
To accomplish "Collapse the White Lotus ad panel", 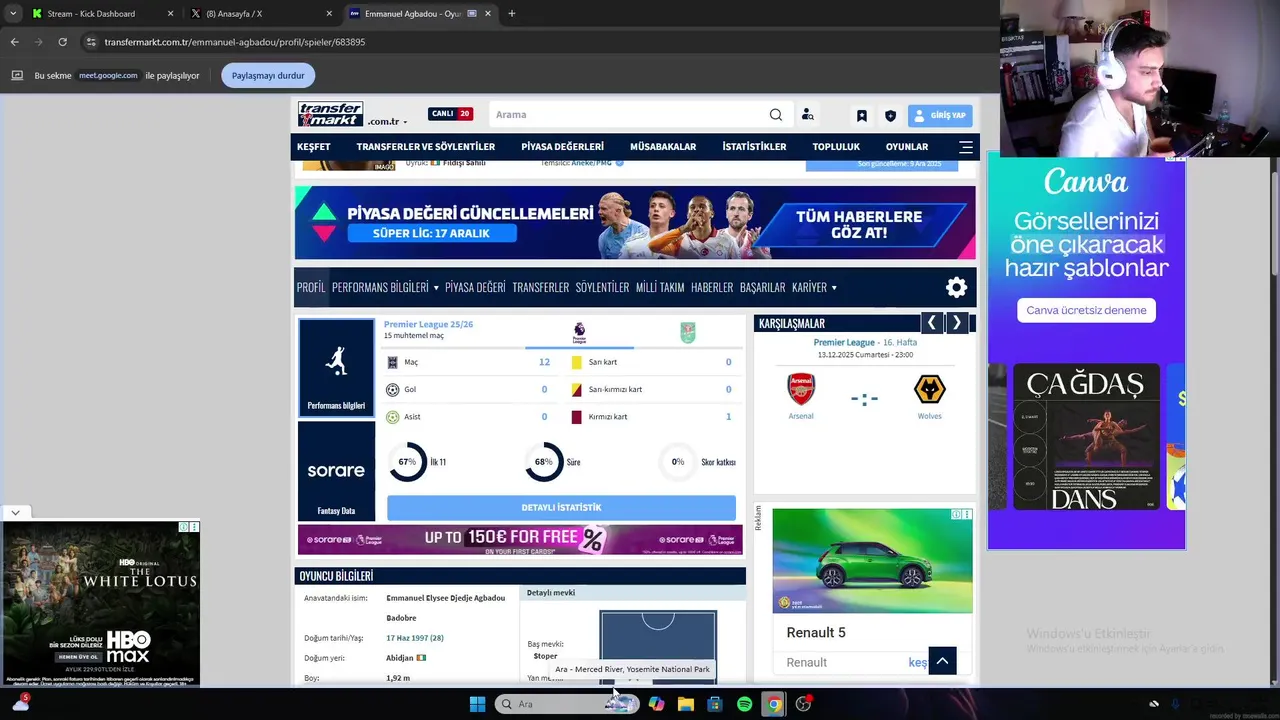I will tap(15, 512).
